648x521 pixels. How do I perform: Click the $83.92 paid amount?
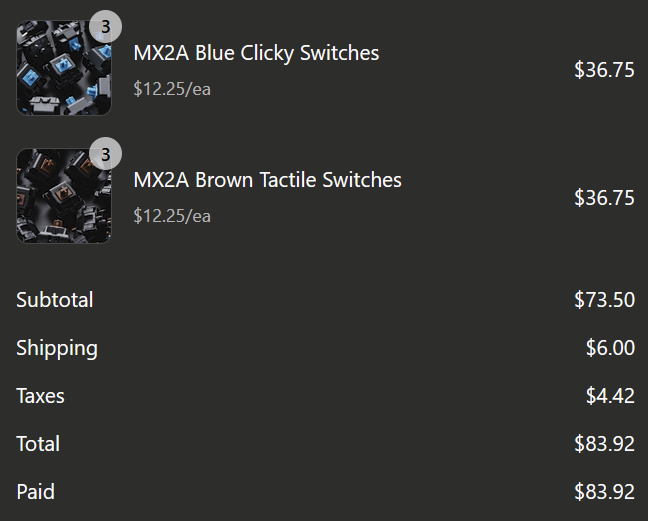click(604, 492)
